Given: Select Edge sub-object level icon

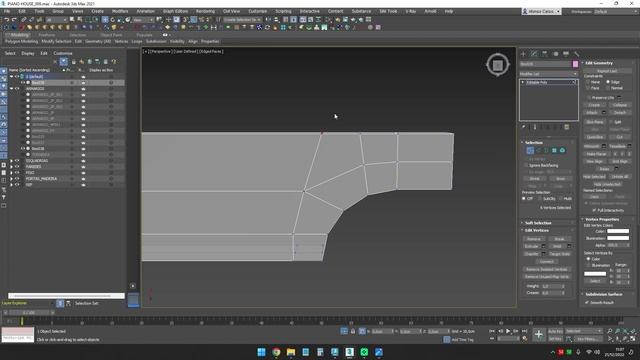Looking at the screenshot, I should [538, 151].
